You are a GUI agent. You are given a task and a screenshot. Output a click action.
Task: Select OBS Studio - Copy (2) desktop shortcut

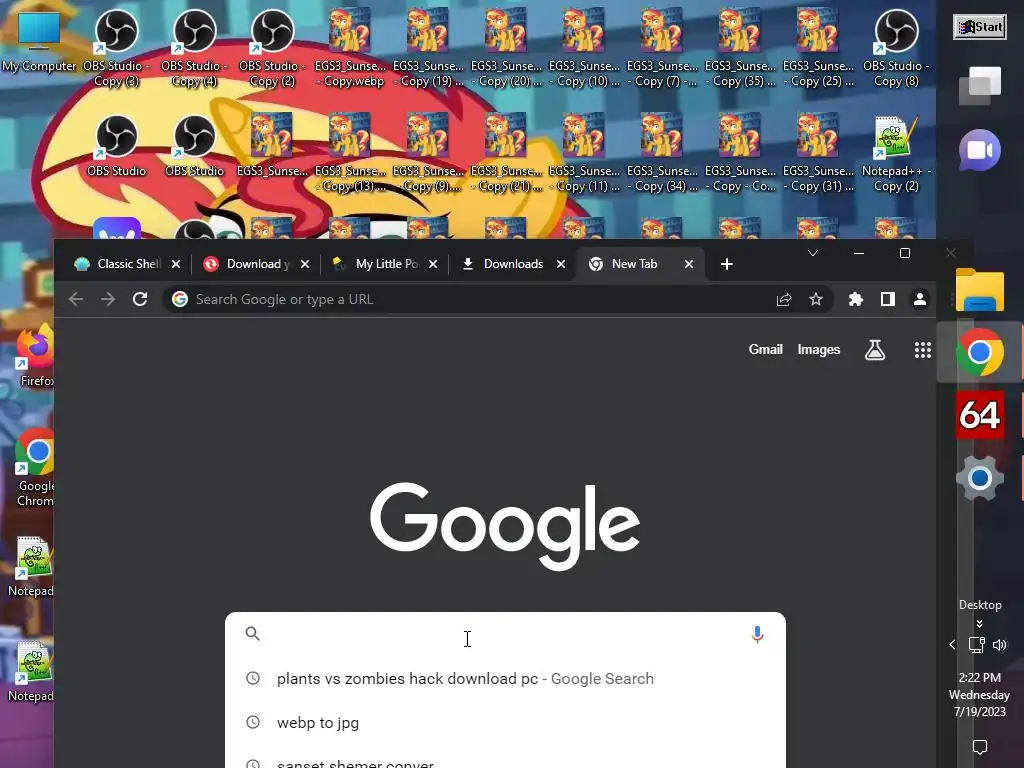coord(272,48)
